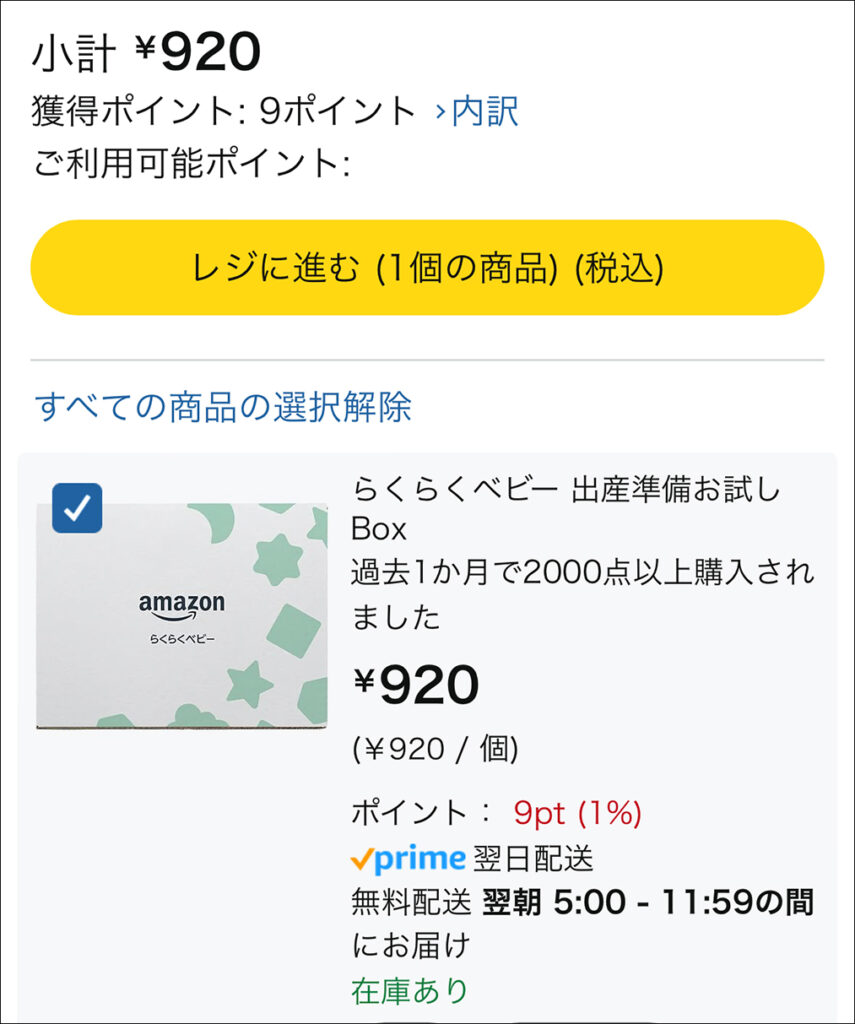Screen dimensions: 855x1024
Task: Open the 内訳 points breakdown link
Action: (x=485, y=111)
